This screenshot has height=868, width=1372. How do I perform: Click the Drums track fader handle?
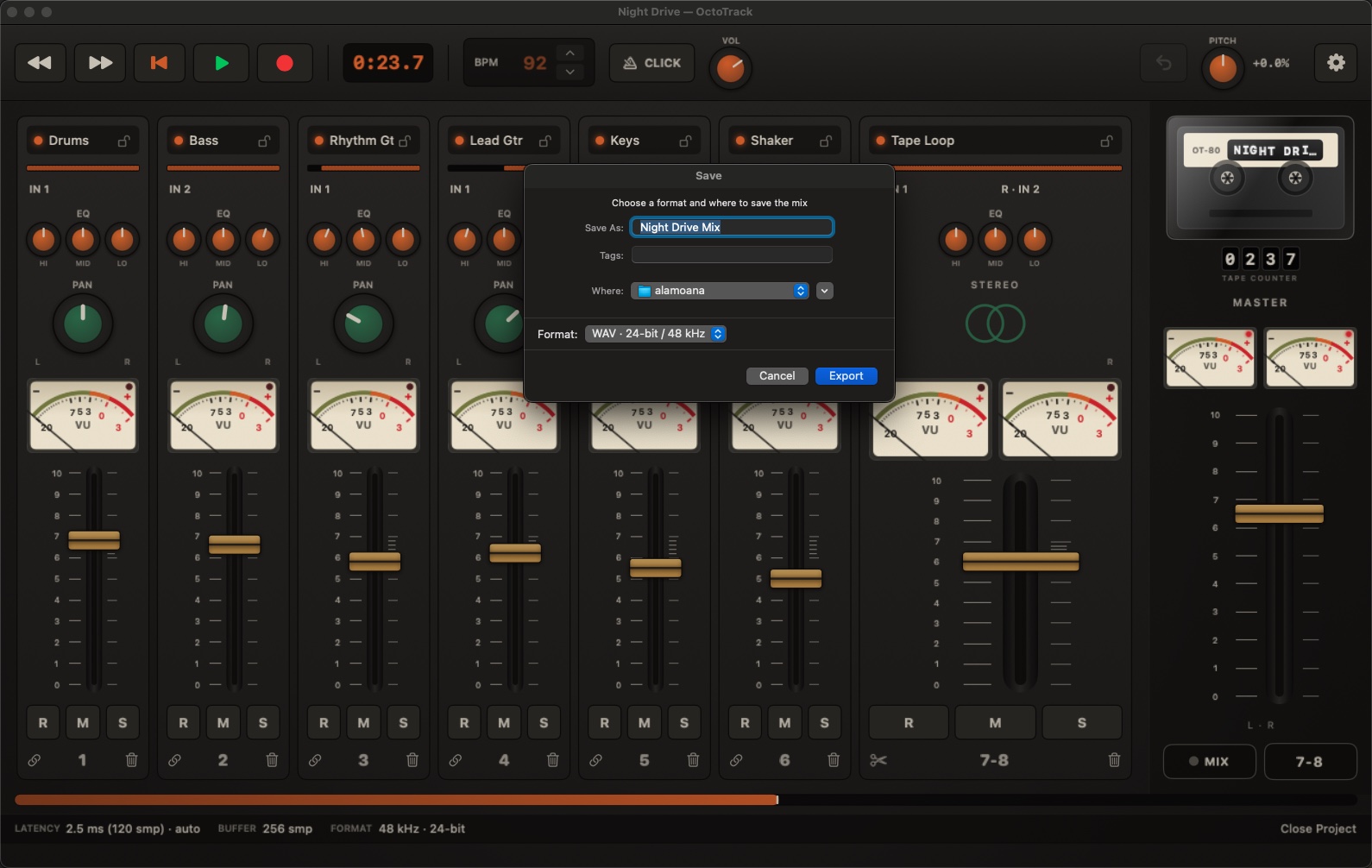pyautogui.click(x=94, y=540)
